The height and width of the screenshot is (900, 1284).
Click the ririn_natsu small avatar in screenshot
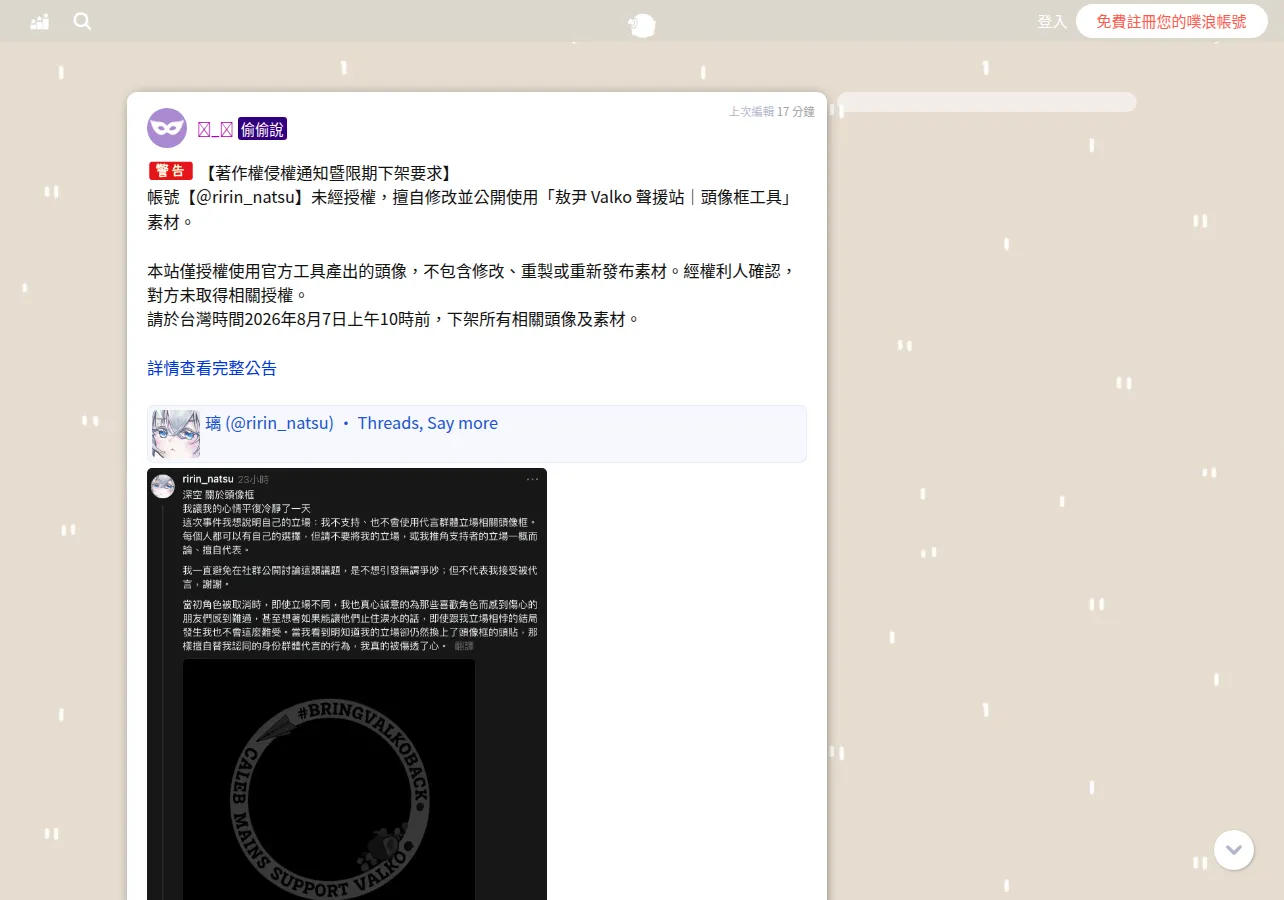pyautogui.click(x=163, y=486)
